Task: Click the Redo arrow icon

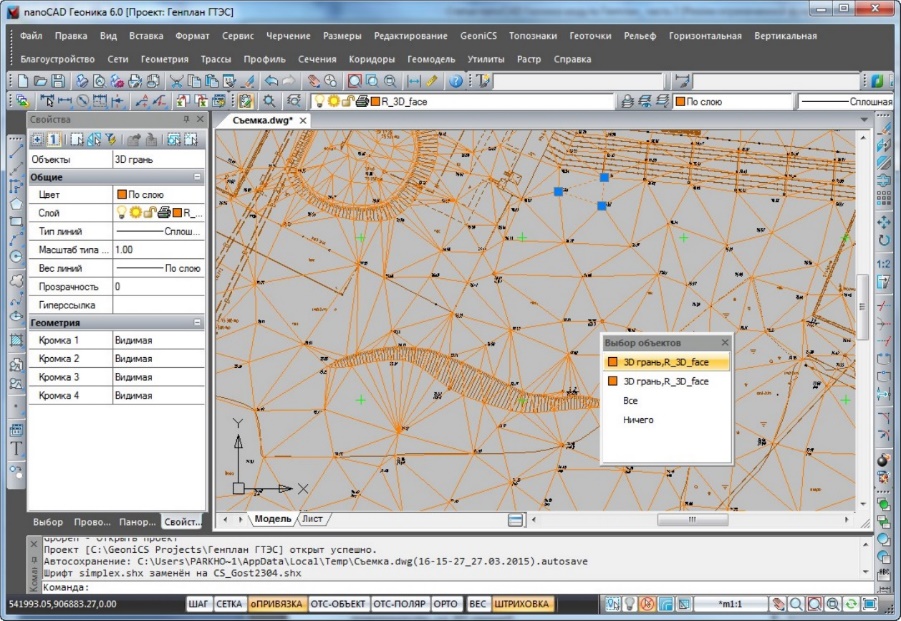Action: [x=289, y=81]
